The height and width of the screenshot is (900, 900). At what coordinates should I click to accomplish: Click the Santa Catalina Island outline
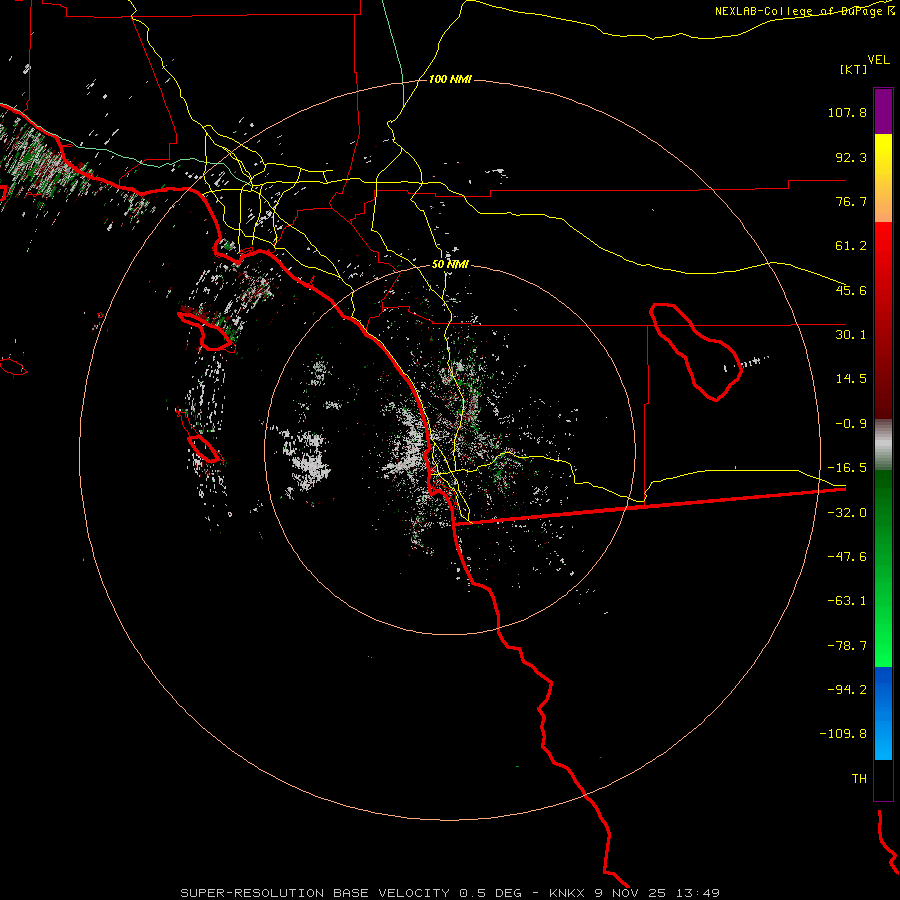(206, 332)
